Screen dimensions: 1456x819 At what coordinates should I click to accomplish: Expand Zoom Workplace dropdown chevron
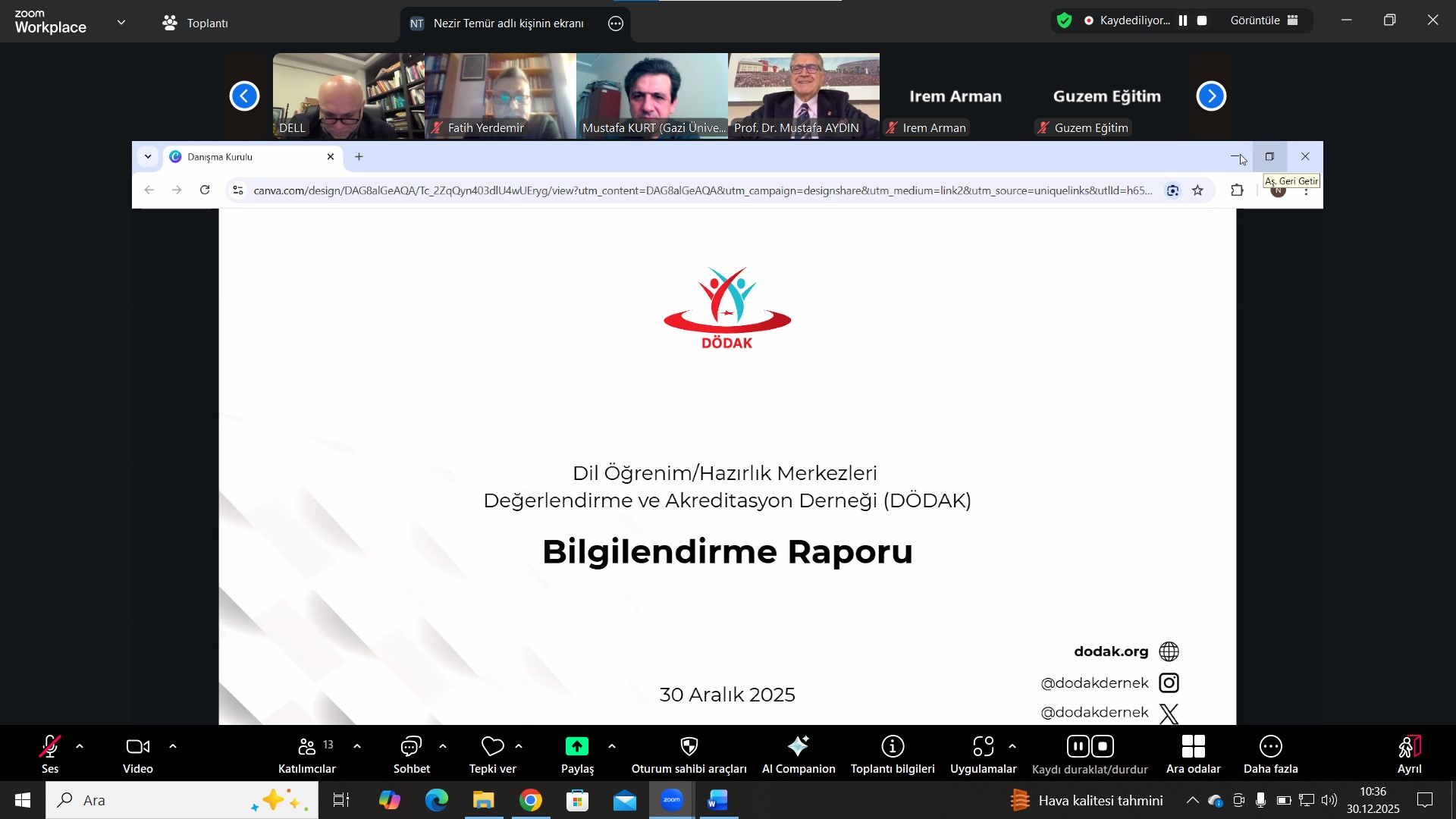click(x=121, y=23)
